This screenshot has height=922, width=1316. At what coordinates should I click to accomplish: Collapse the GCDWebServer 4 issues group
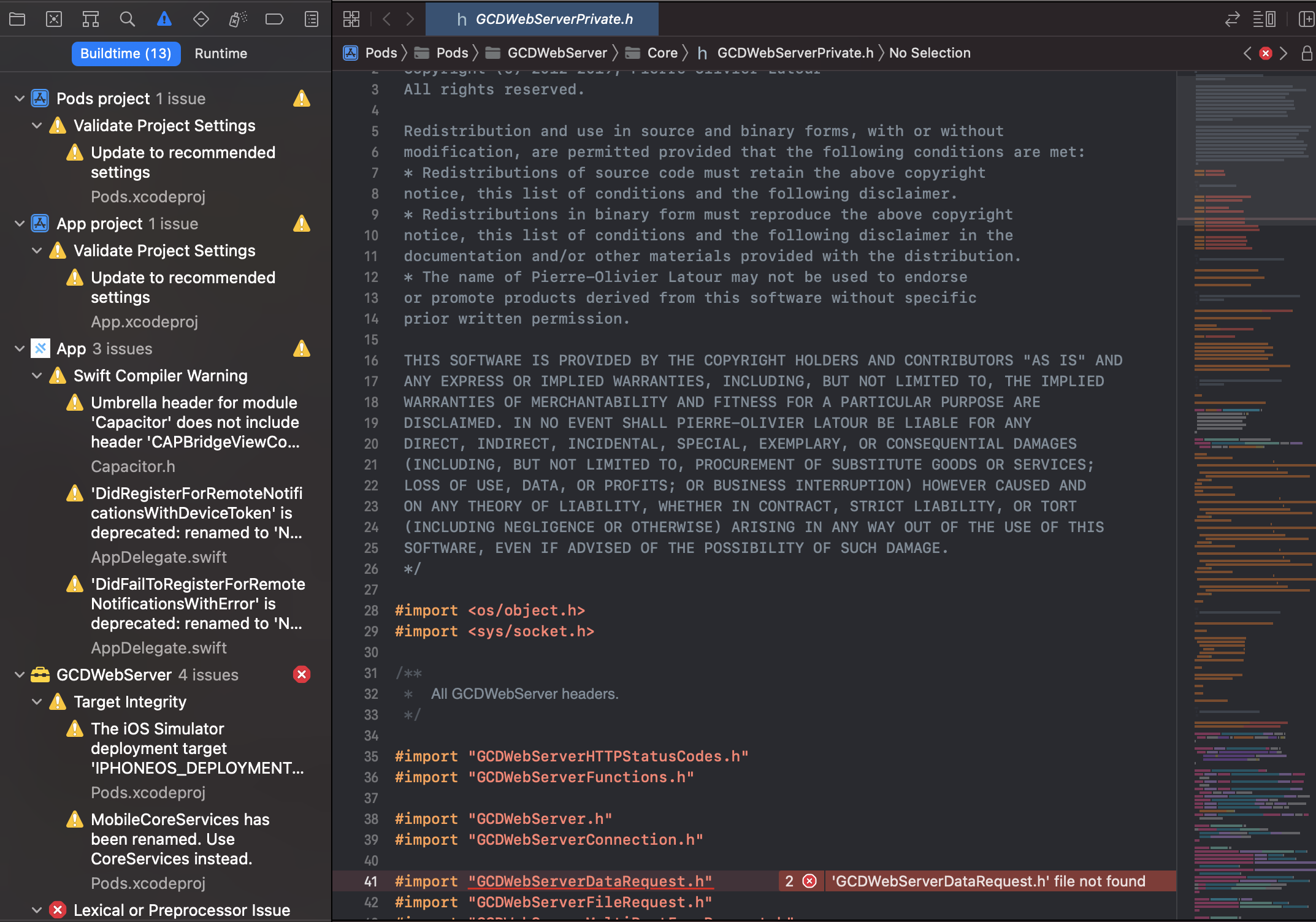20,674
